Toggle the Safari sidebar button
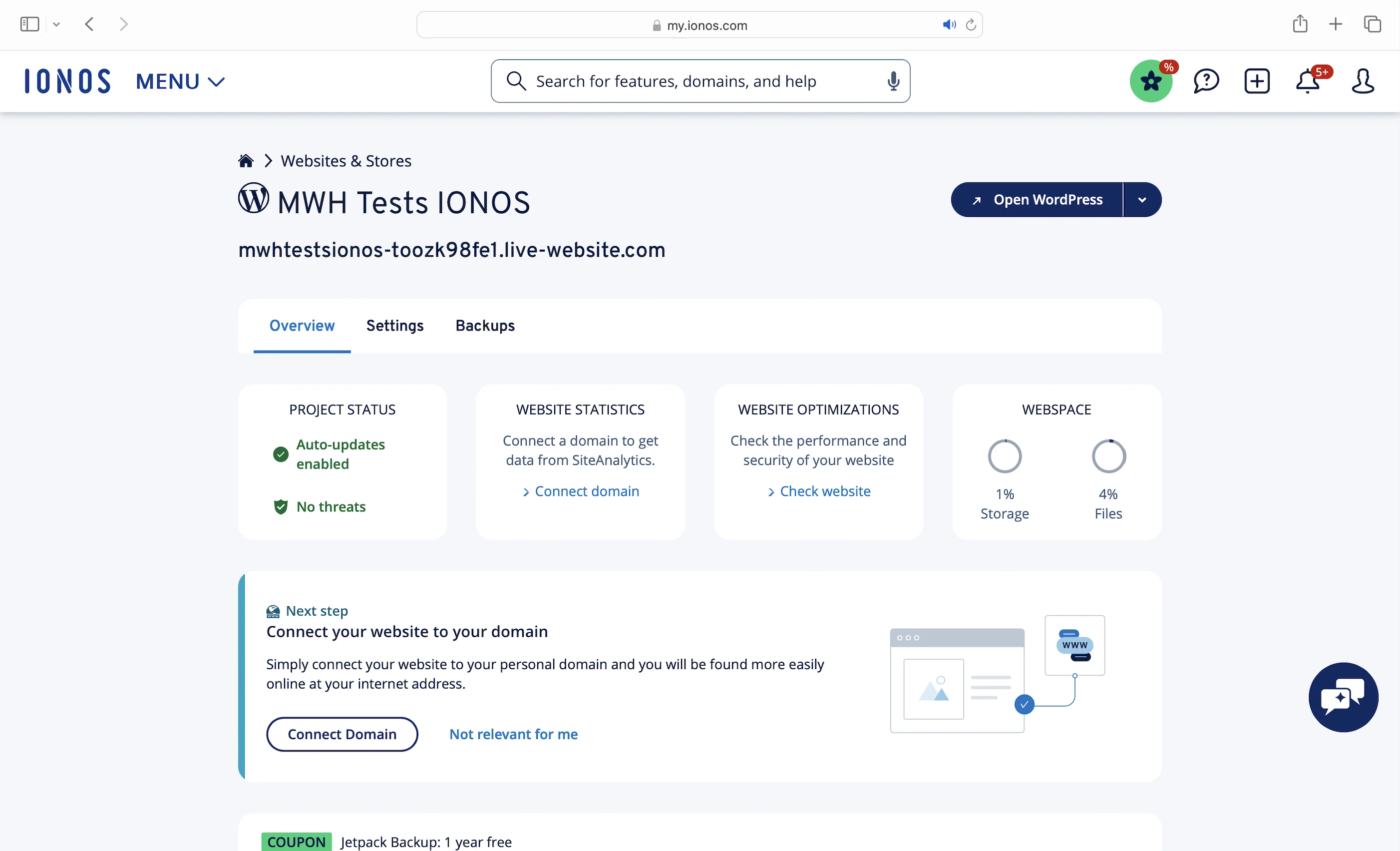Viewport: 1400px width, 851px height. click(x=29, y=24)
